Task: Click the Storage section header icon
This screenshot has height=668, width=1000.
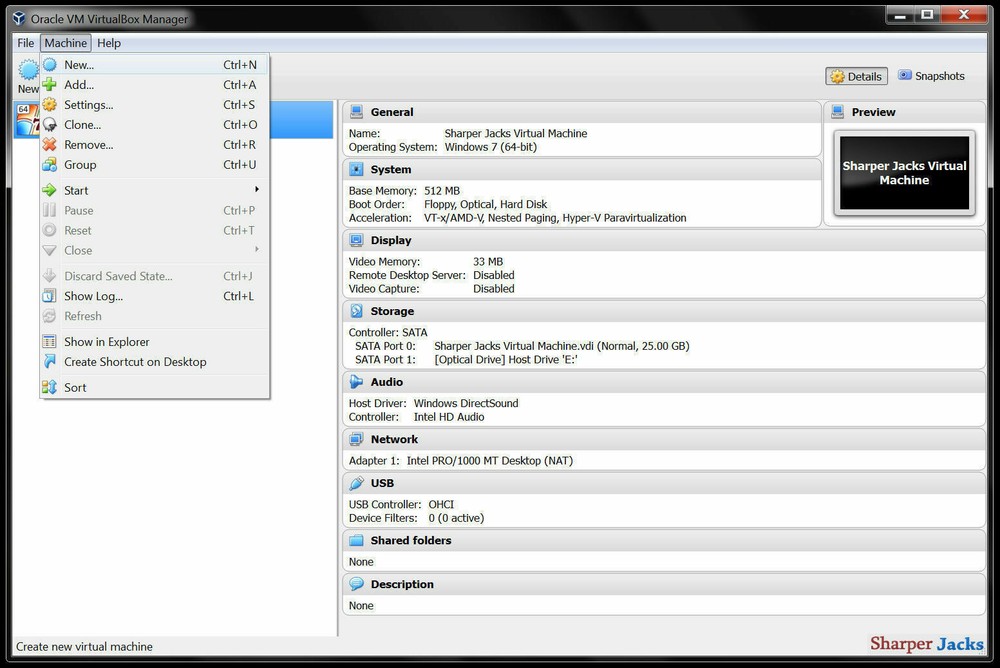Action: [x=357, y=311]
